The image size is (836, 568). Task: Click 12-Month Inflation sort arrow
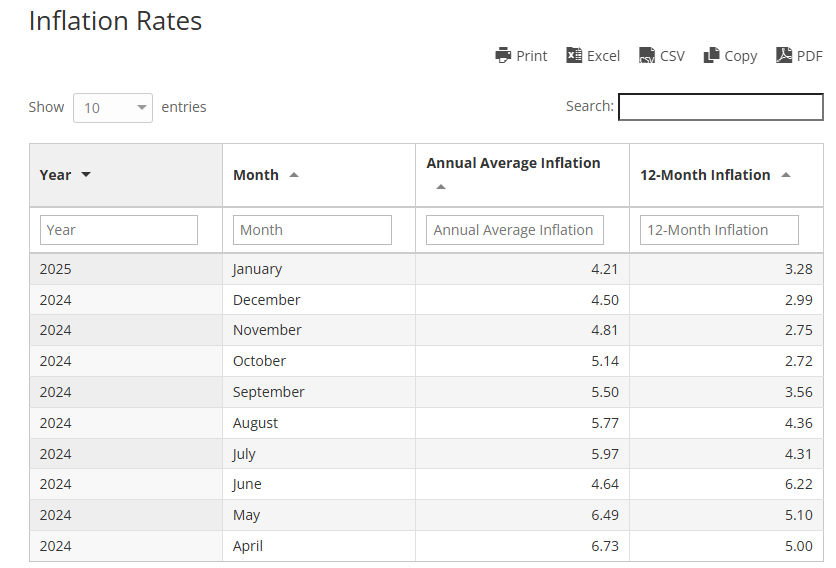tap(785, 175)
